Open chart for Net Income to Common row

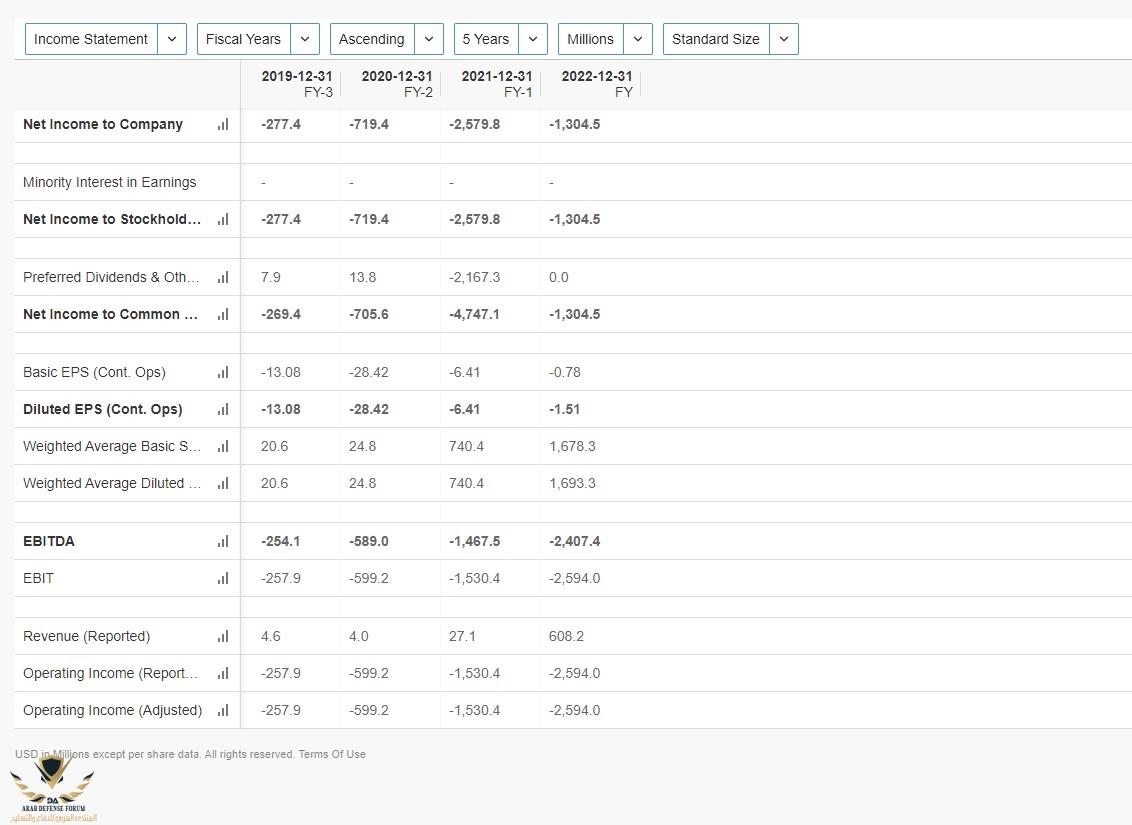point(222,315)
